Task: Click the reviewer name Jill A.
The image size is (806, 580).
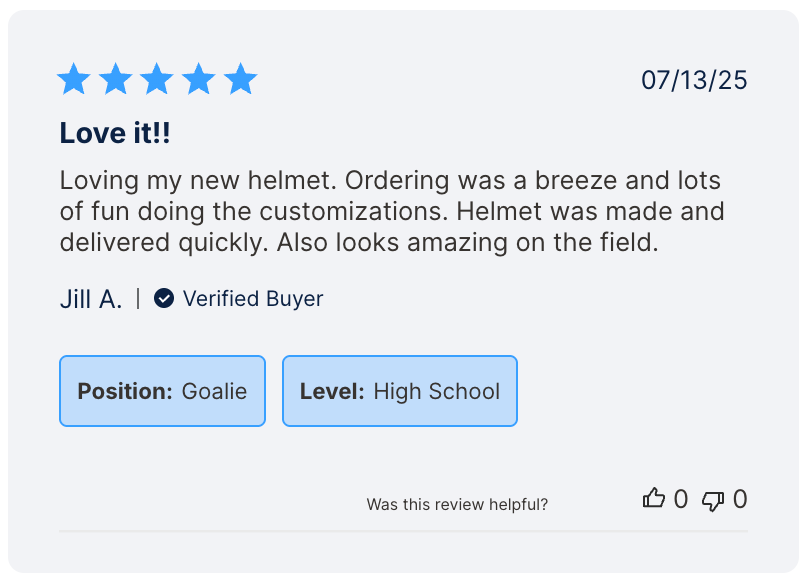Action: click(91, 298)
